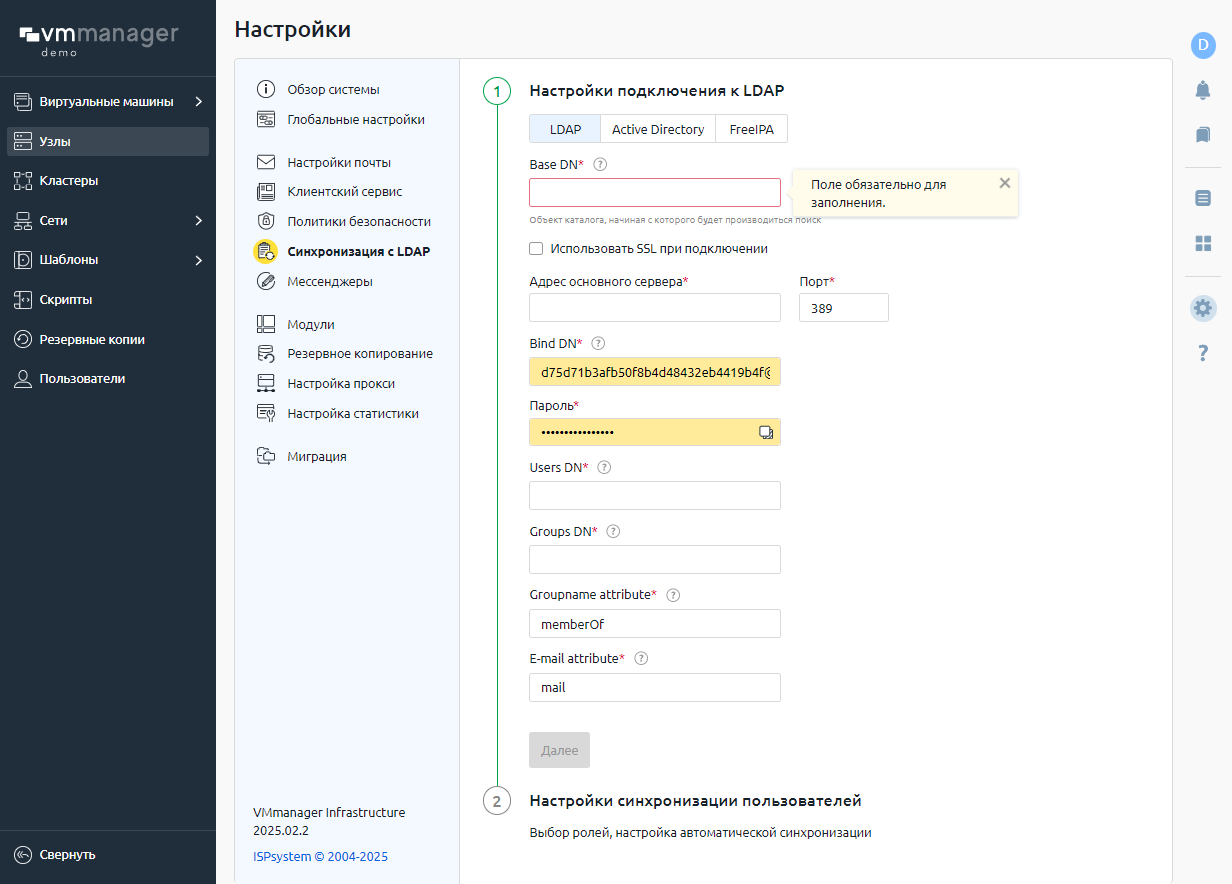
Task: Click the notifications bell icon
Action: click(1203, 90)
